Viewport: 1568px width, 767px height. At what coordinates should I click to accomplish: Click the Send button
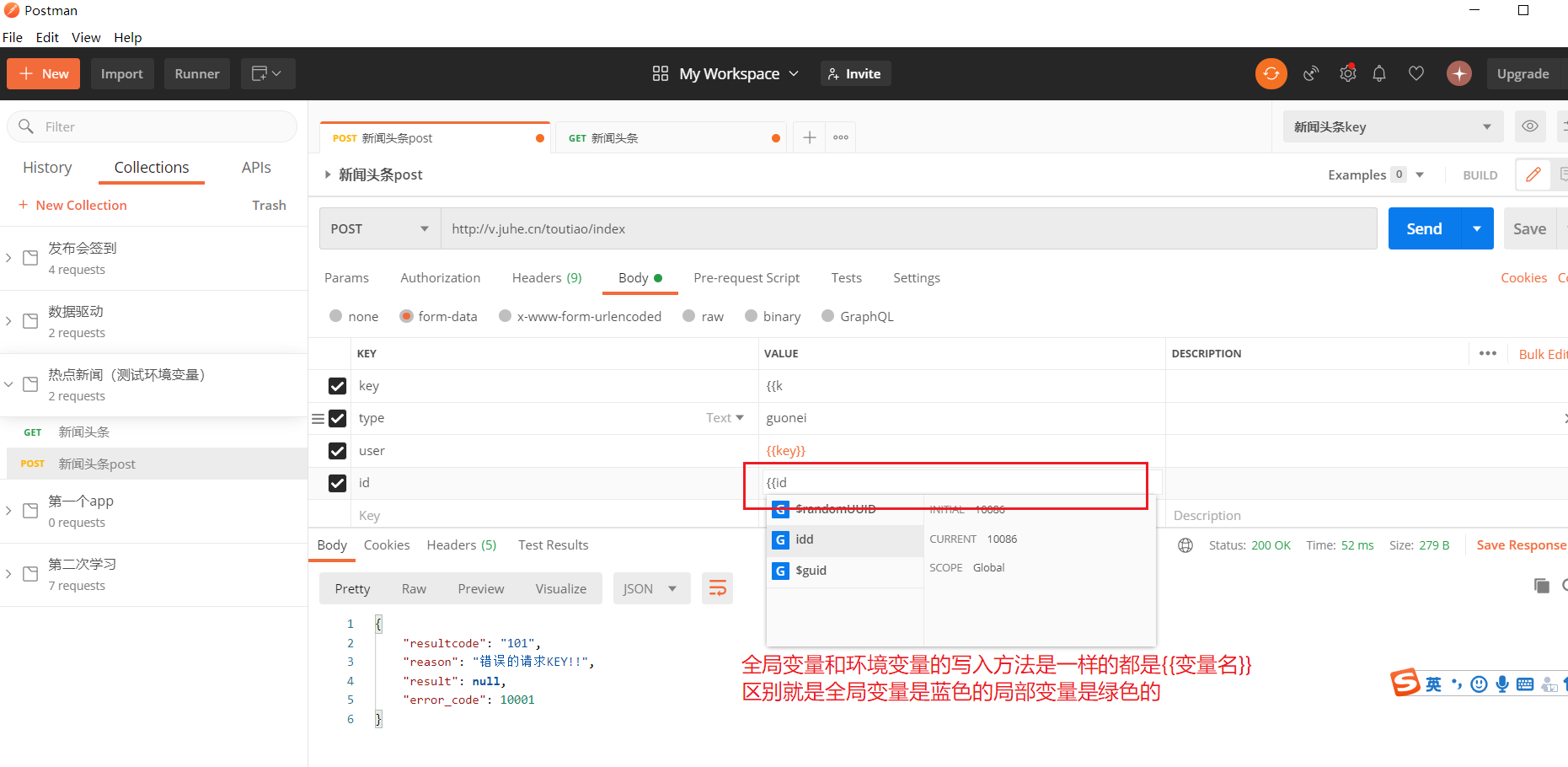[x=1424, y=228]
